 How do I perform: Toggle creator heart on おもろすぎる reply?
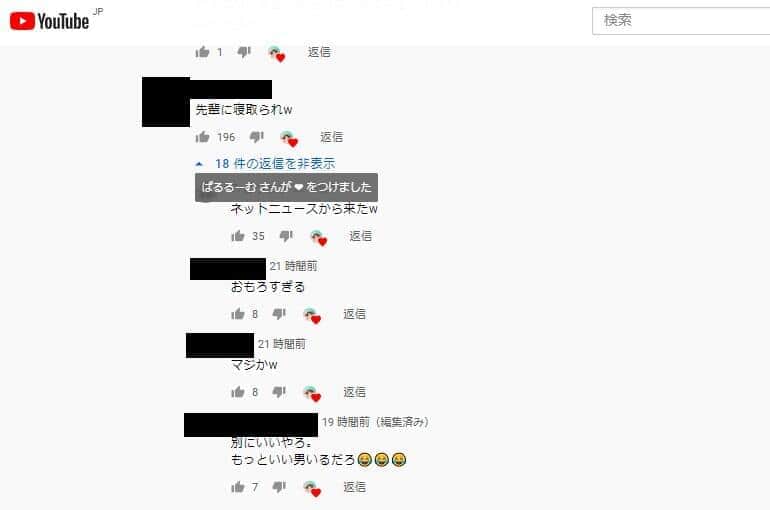tap(312, 316)
